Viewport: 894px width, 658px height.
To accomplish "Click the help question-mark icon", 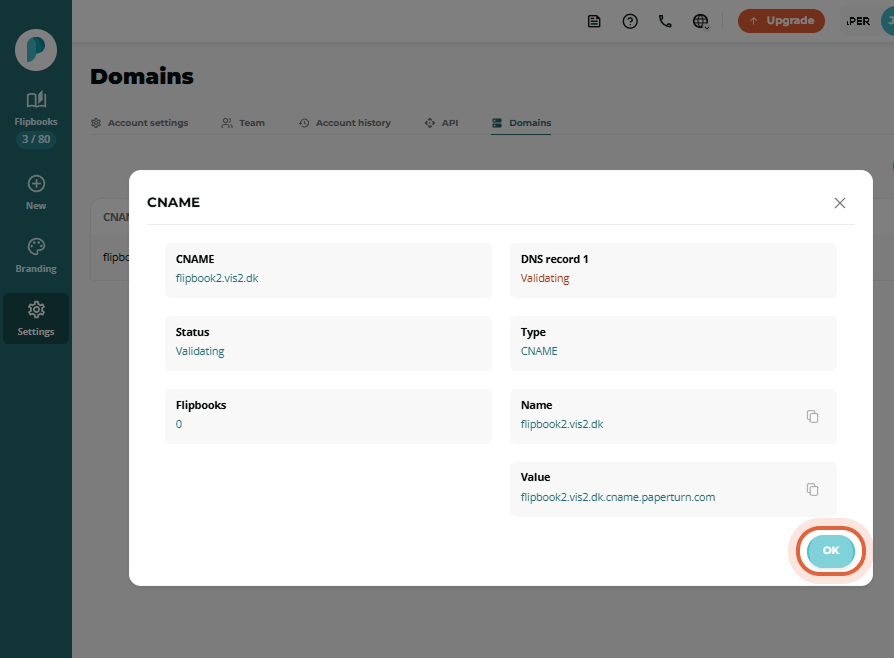I will pos(630,20).
